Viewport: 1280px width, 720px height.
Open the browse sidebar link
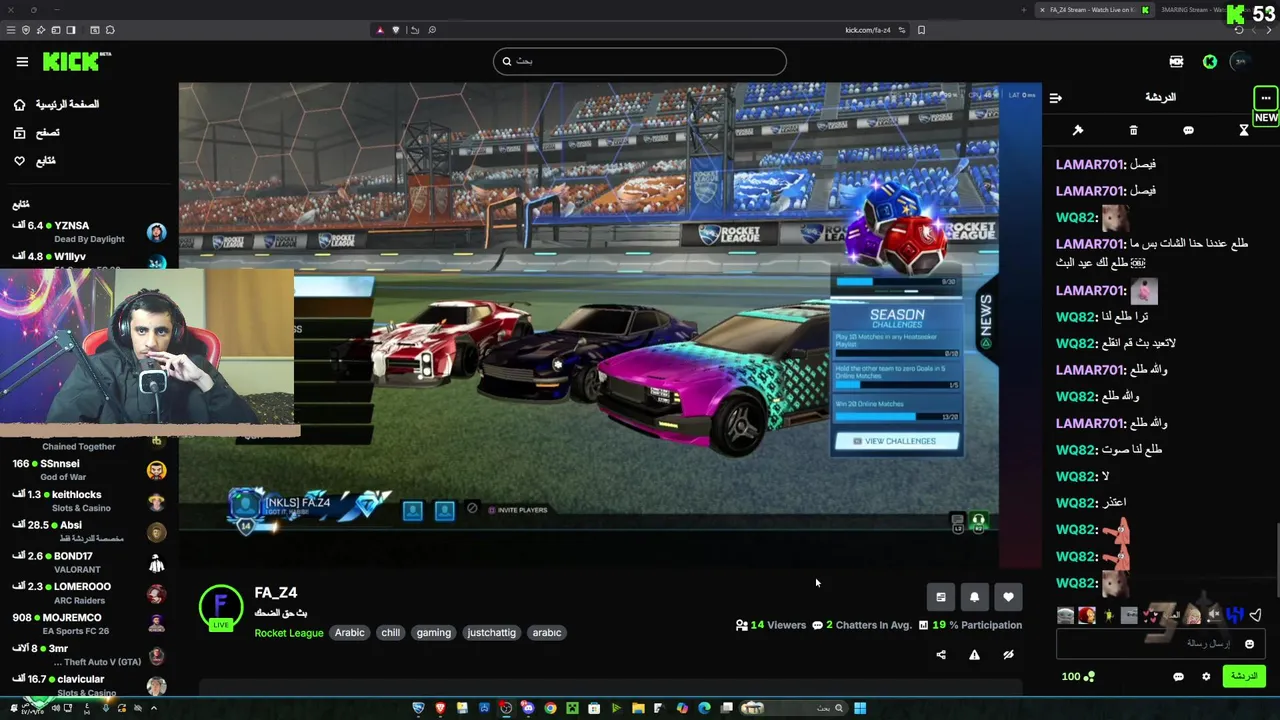(37, 132)
